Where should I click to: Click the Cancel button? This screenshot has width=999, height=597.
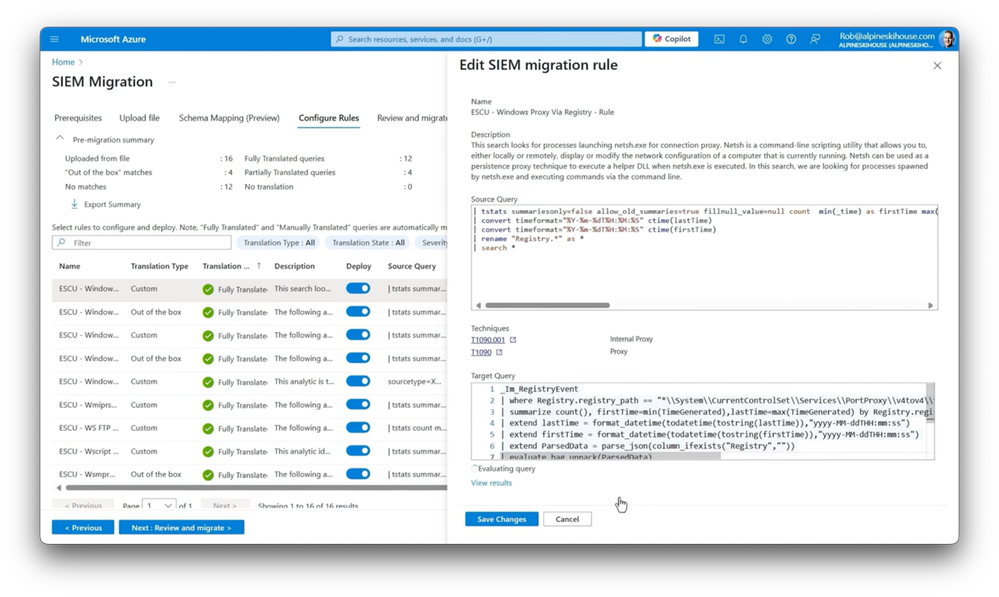(x=567, y=519)
